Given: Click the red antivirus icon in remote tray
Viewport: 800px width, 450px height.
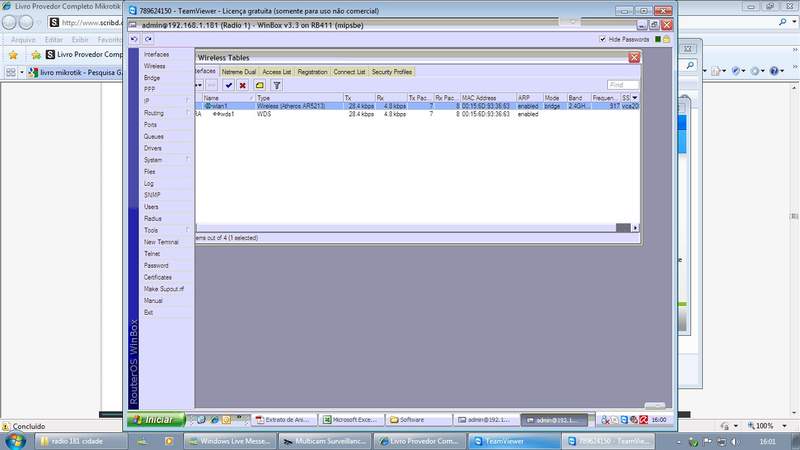Looking at the screenshot, I should click(x=644, y=420).
